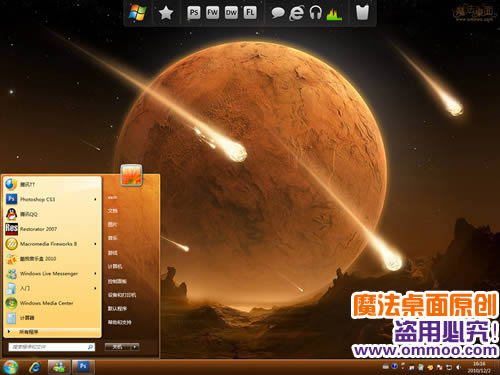Expand the Photoshop CS3 submenu arrow
Screen dimensions: 500x375
[95, 199]
